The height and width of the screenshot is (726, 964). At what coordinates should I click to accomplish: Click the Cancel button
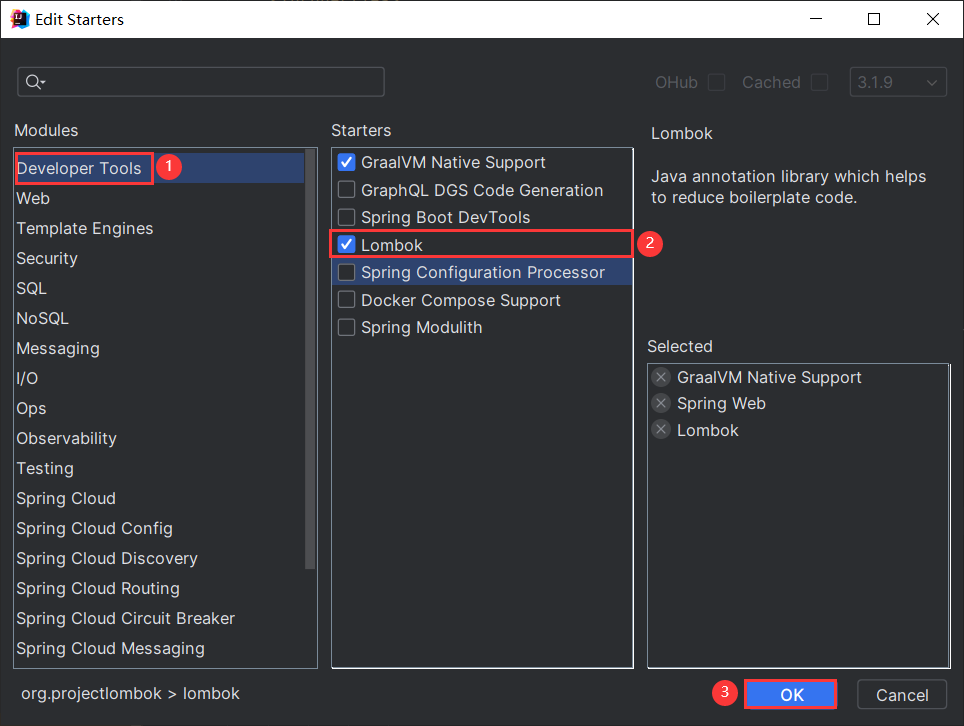point(902,695)
